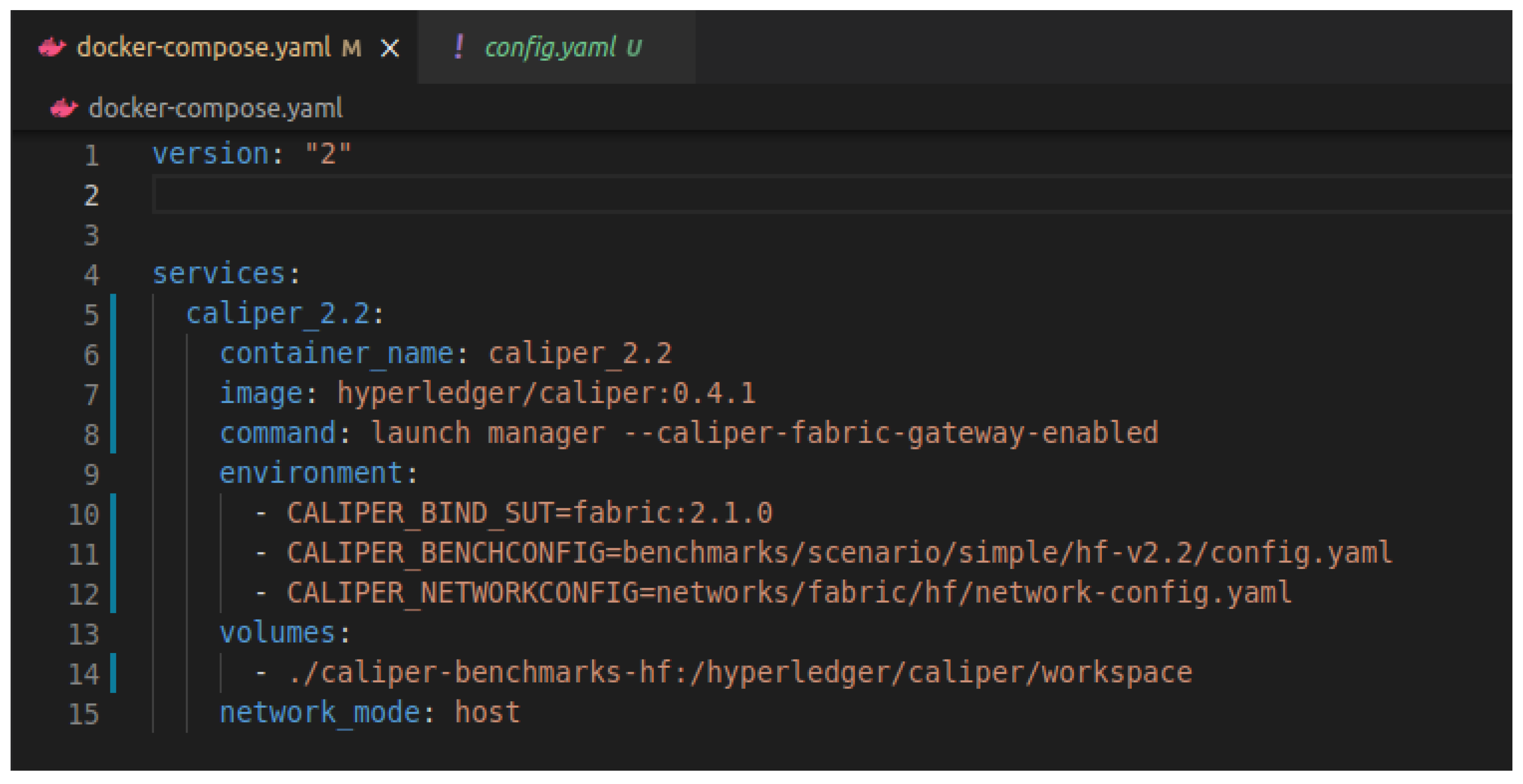Switch to the config.yaml tab

pyautogui.click(x=550, y=47)
